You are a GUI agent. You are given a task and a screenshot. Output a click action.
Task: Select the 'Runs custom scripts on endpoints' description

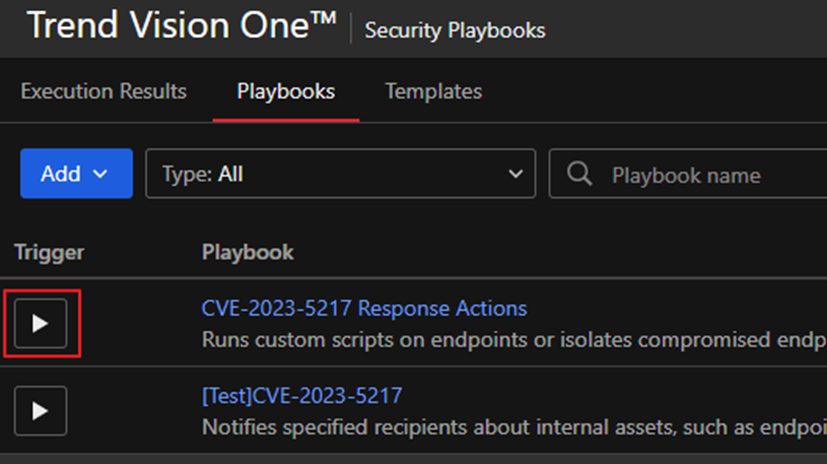(510, 339)
